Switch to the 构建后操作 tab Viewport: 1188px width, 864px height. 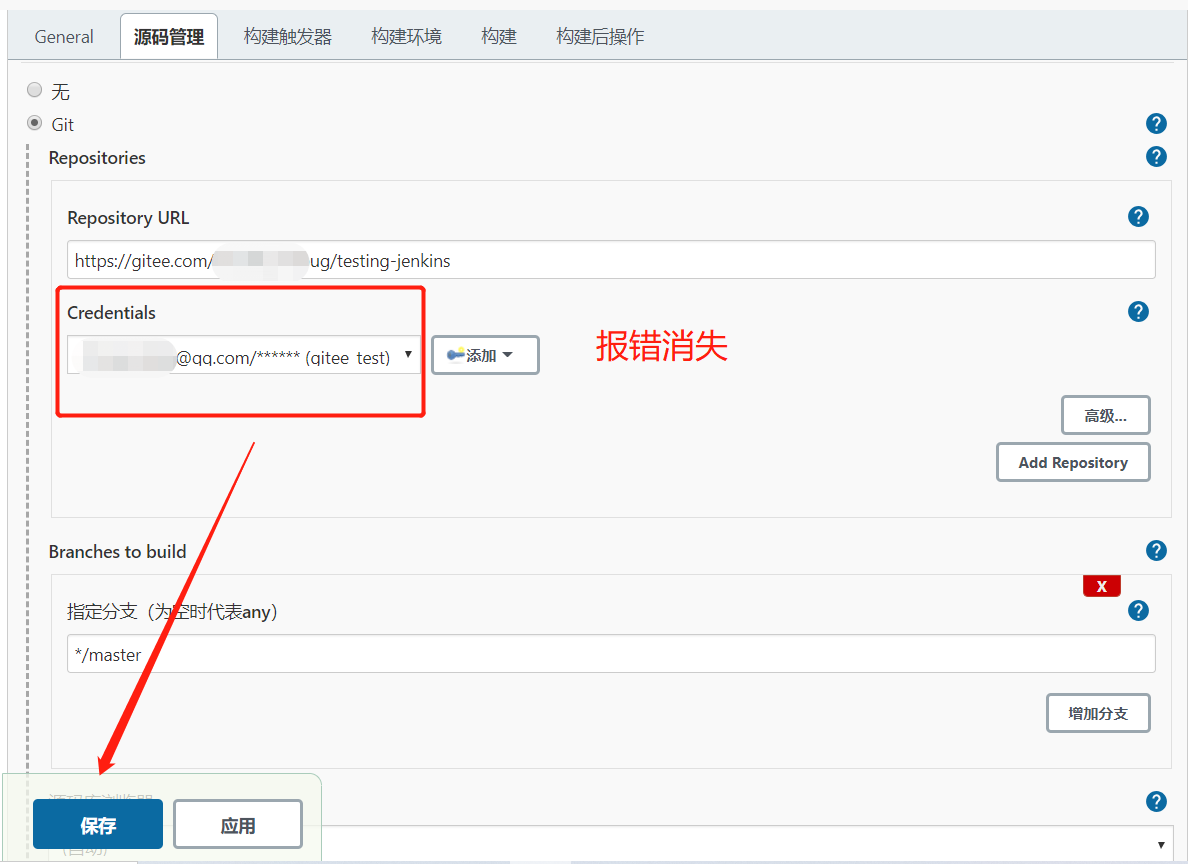tap(600, 36)
